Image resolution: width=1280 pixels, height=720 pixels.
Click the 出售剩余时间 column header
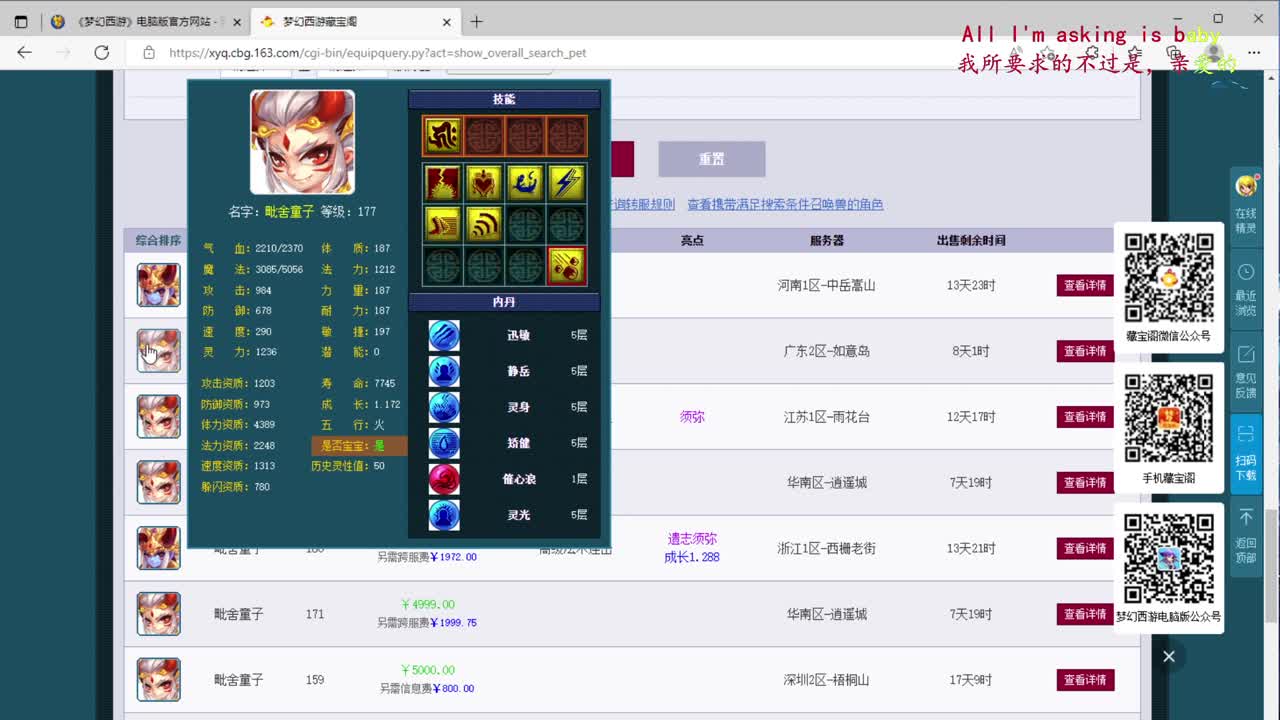[x=971, y=240]
